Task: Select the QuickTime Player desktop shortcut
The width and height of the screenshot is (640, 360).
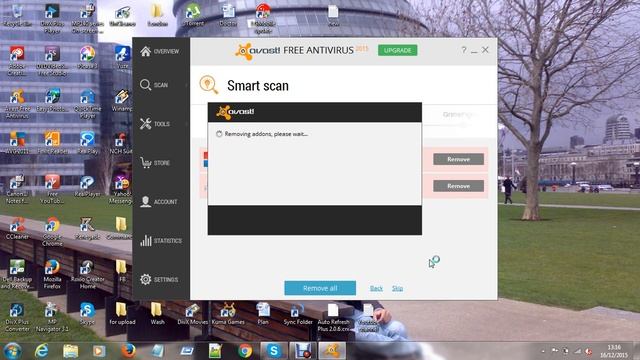Action: click(x=87, y=104)
